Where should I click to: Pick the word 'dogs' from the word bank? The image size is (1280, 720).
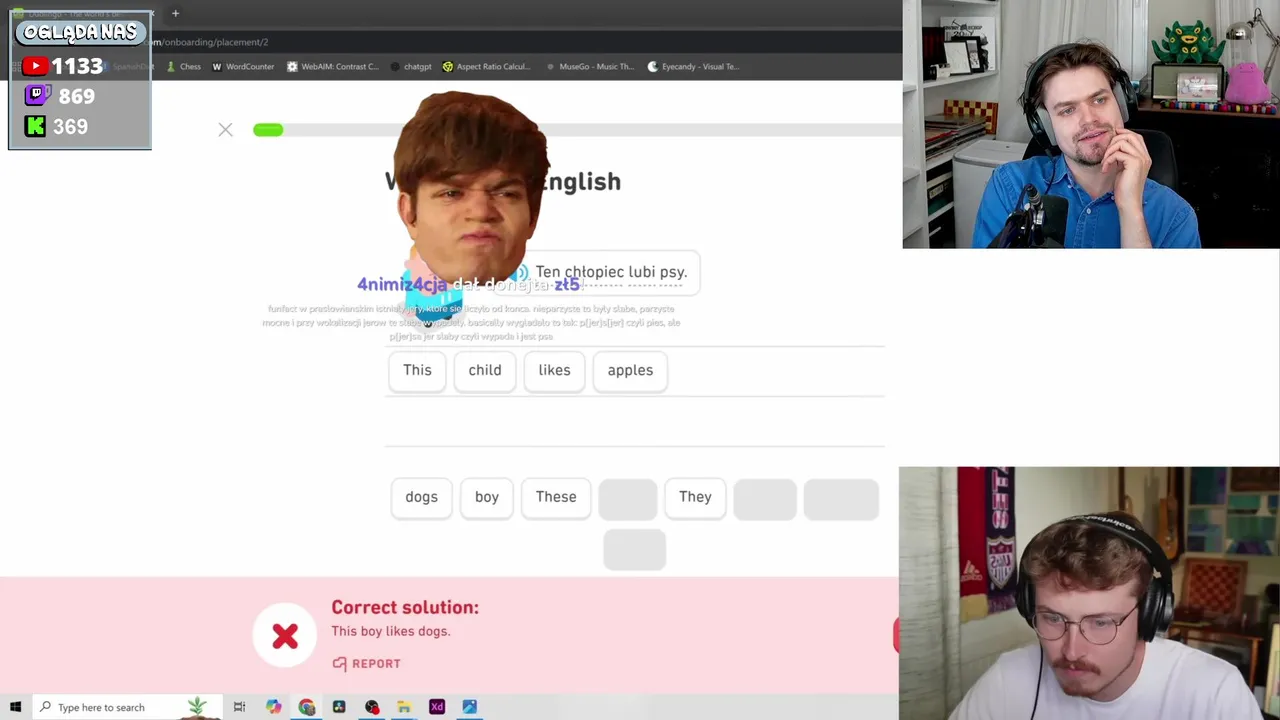[421, 498]
